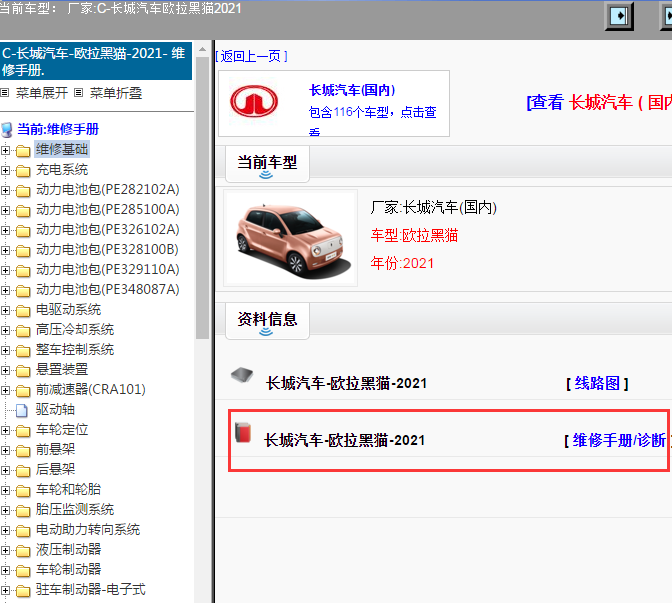Image resolution: width=672 pixels, height=603 pixels.
Task: Expand 动力电池包(PE285100A) node
Action: point(5,210)
